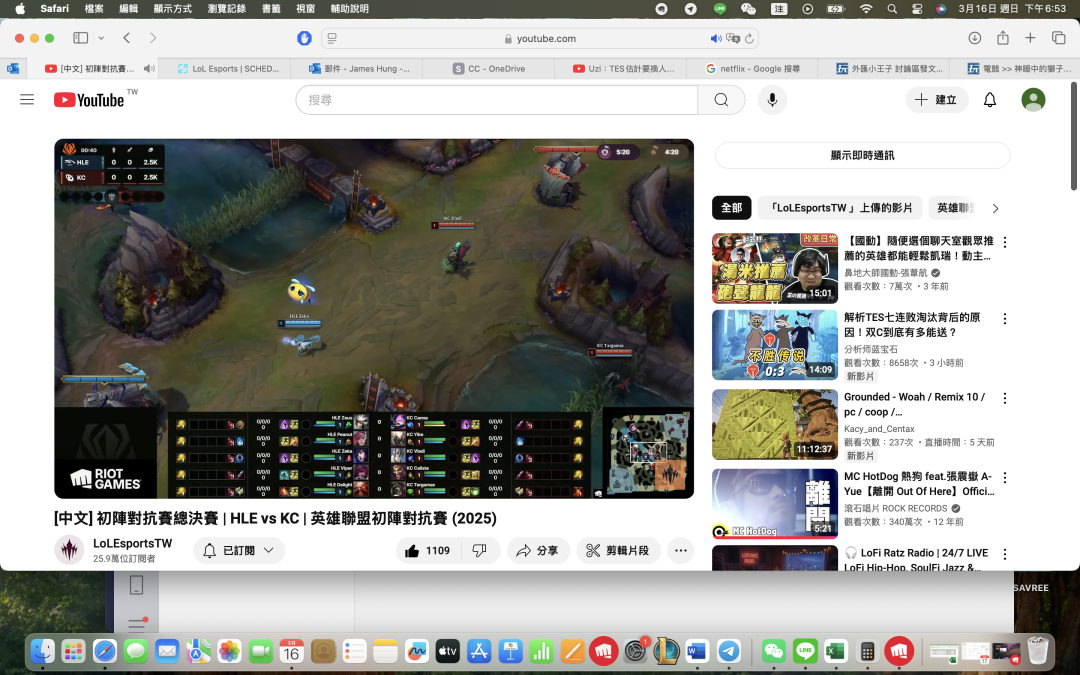Open more options for LoFi Ratz Radio

pos(1005,554)
